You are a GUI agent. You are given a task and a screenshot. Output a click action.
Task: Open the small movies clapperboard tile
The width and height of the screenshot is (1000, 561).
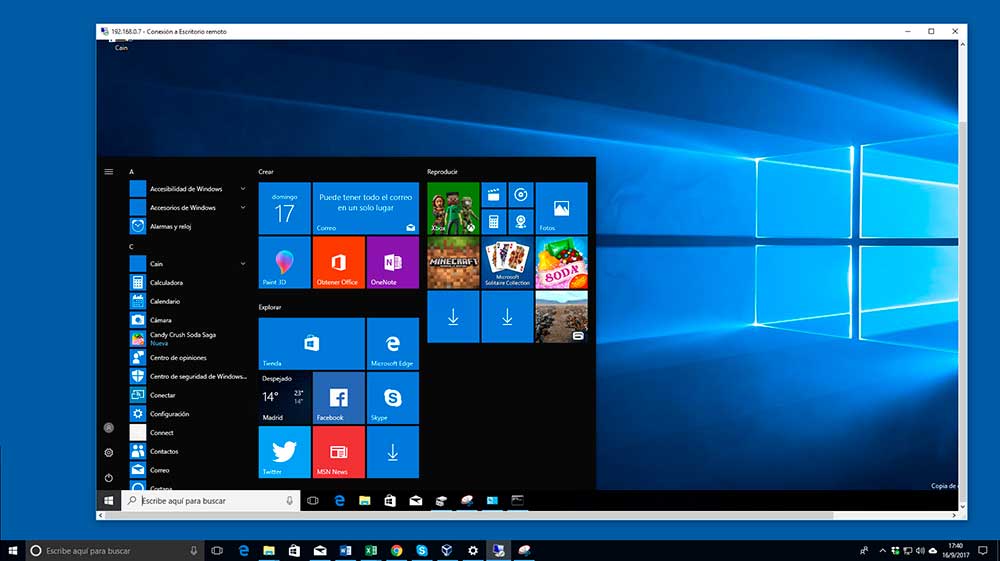coord(494,195)
